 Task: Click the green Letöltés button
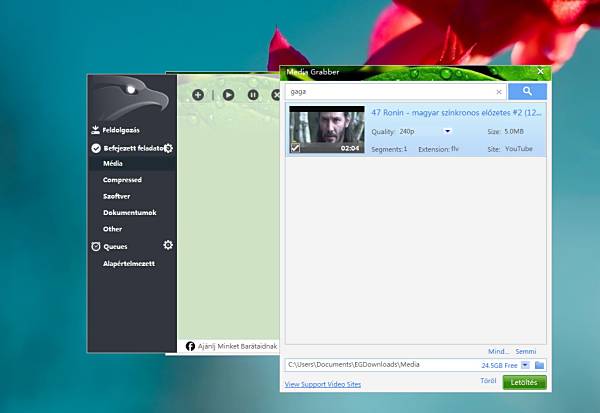524,382
